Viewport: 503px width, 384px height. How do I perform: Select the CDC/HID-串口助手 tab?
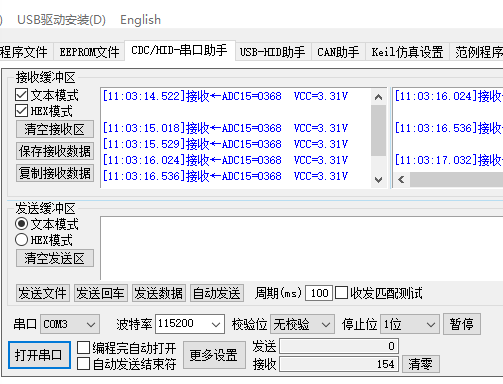180,51
